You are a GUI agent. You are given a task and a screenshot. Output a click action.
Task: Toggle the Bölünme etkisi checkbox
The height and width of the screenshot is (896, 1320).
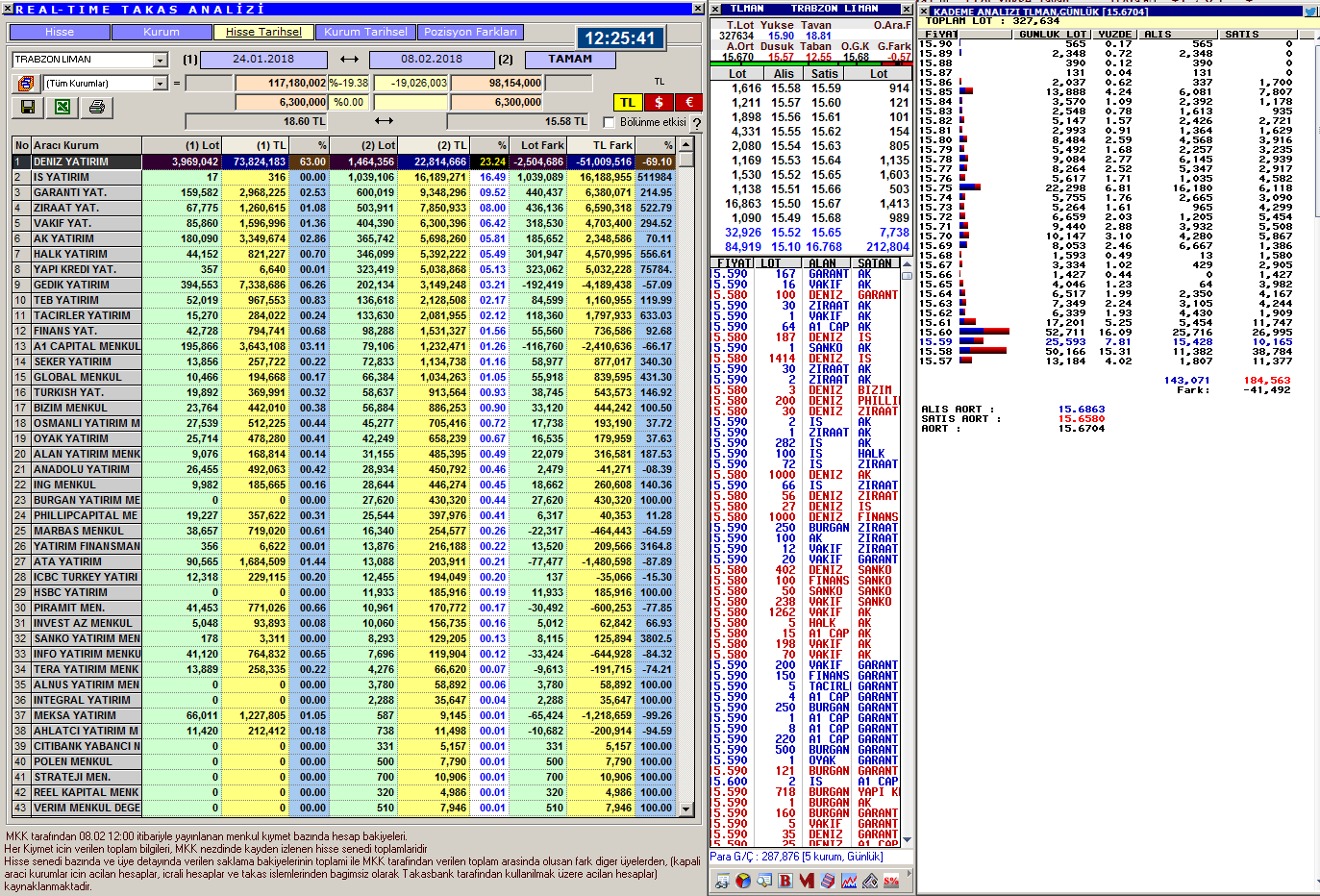[609, 122]
